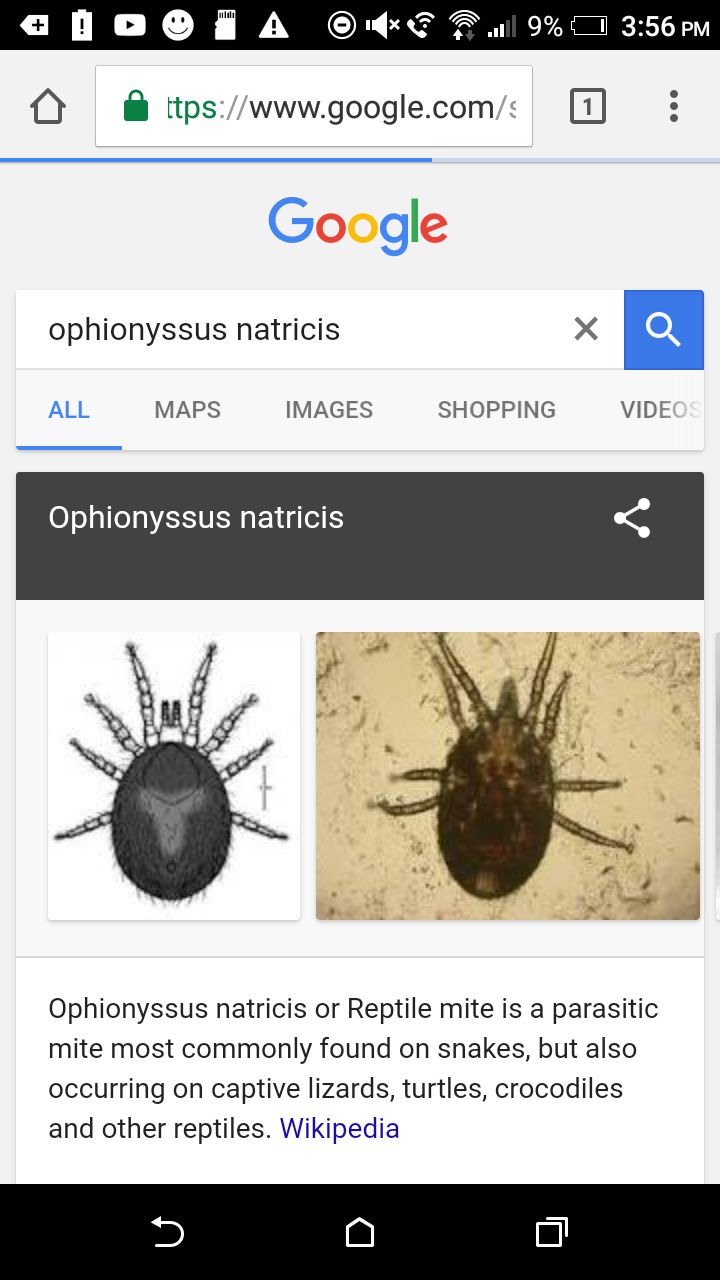Tap the URL address bar
Viewport: 720px width, 1280px height.
point(314,106)
